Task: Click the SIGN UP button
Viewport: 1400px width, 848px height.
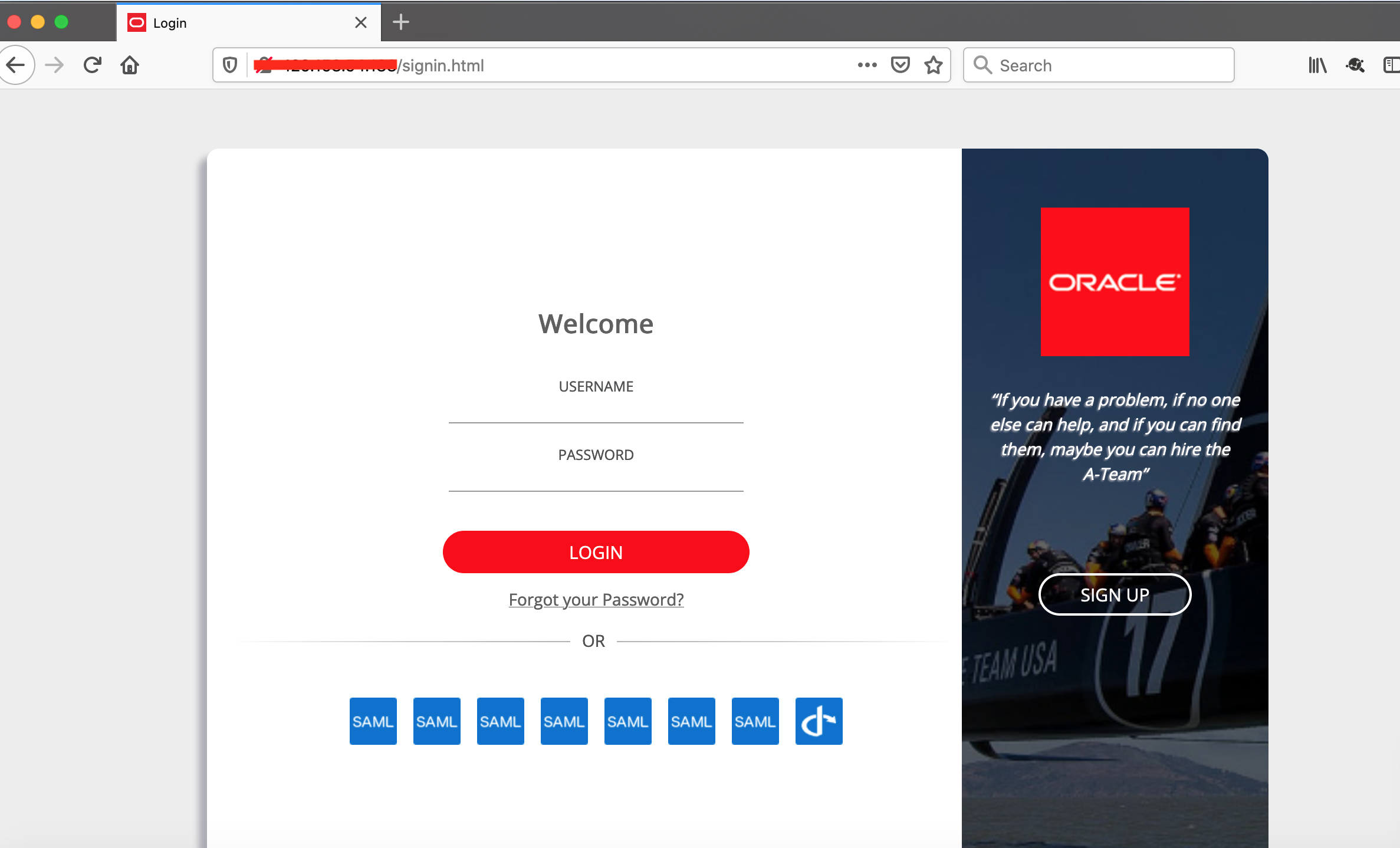Action: pos(1115,594)
